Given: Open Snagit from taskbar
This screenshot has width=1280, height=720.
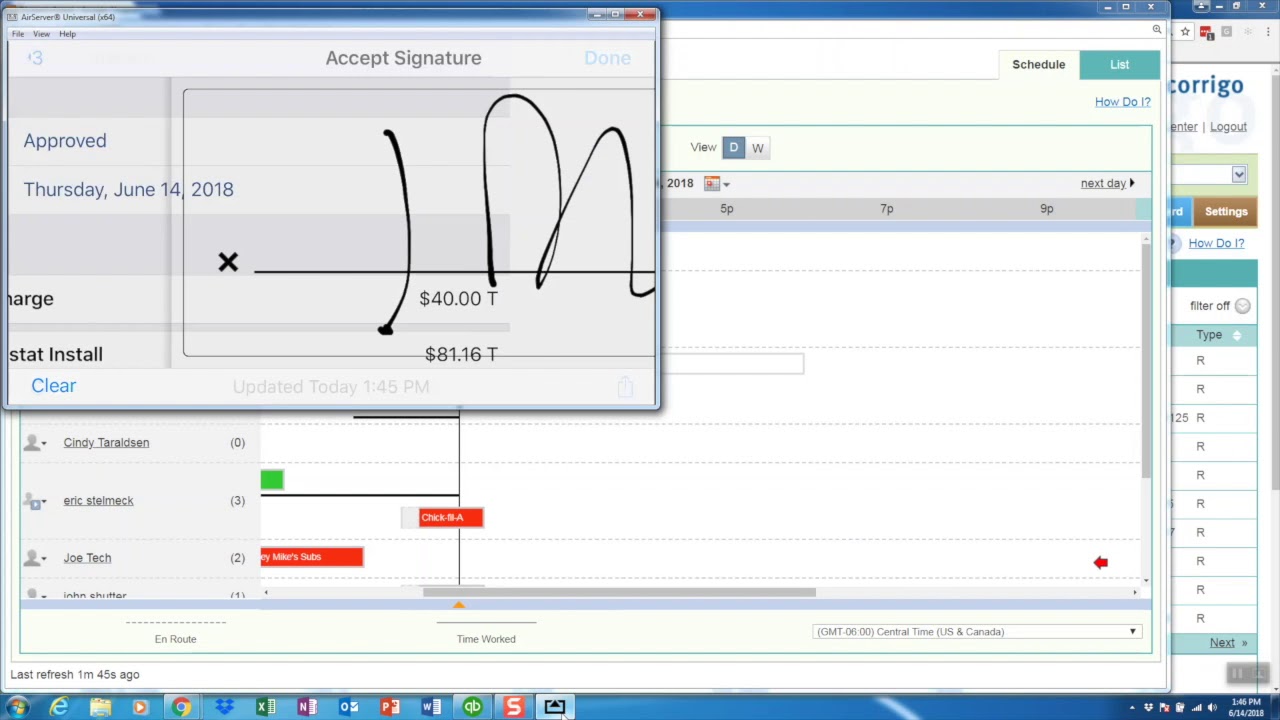Looking at the screenshot, I should pyautogui.click(x=513, y=707).
